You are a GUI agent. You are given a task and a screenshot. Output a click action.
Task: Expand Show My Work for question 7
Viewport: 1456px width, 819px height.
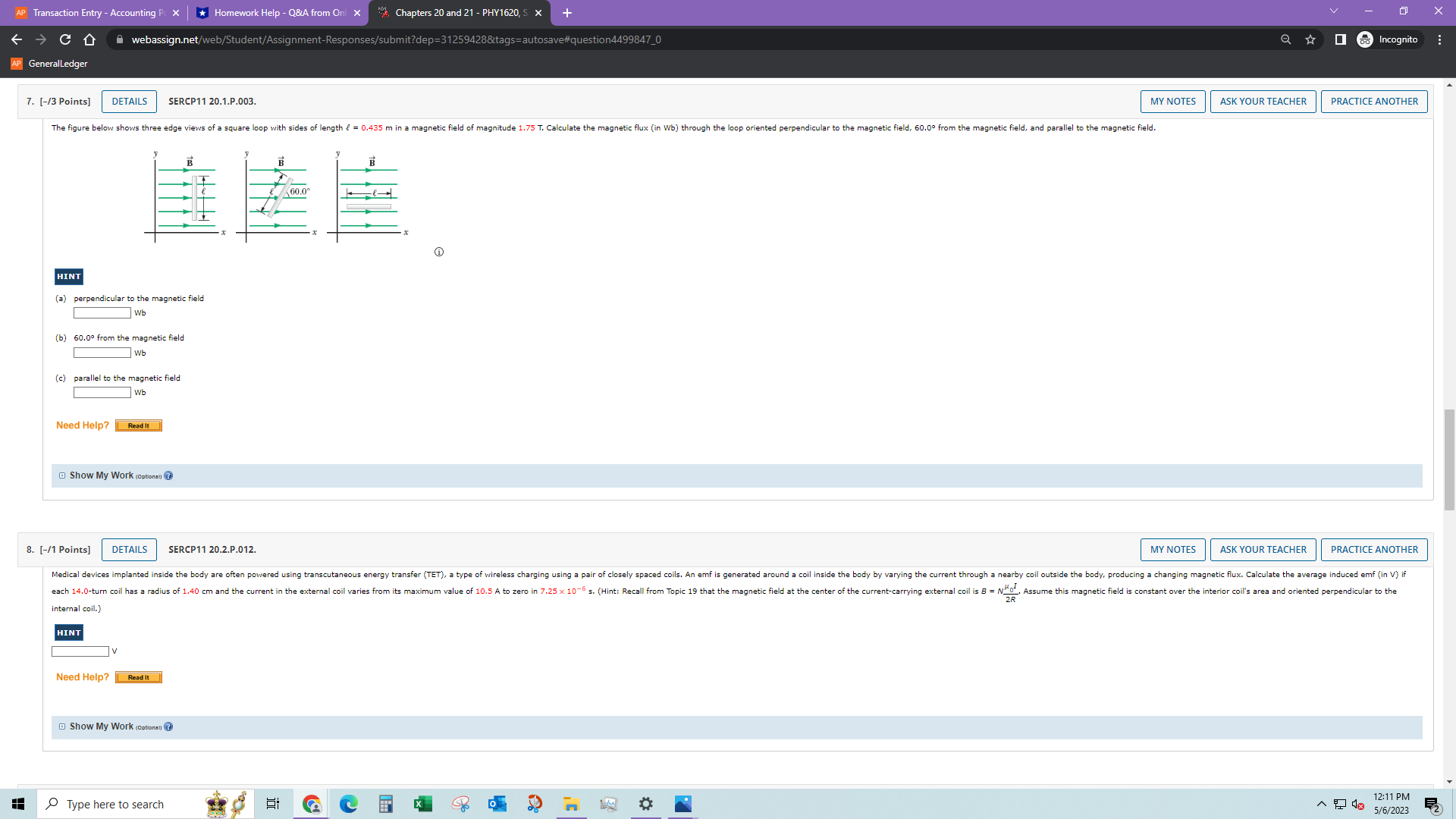[102, 475]
